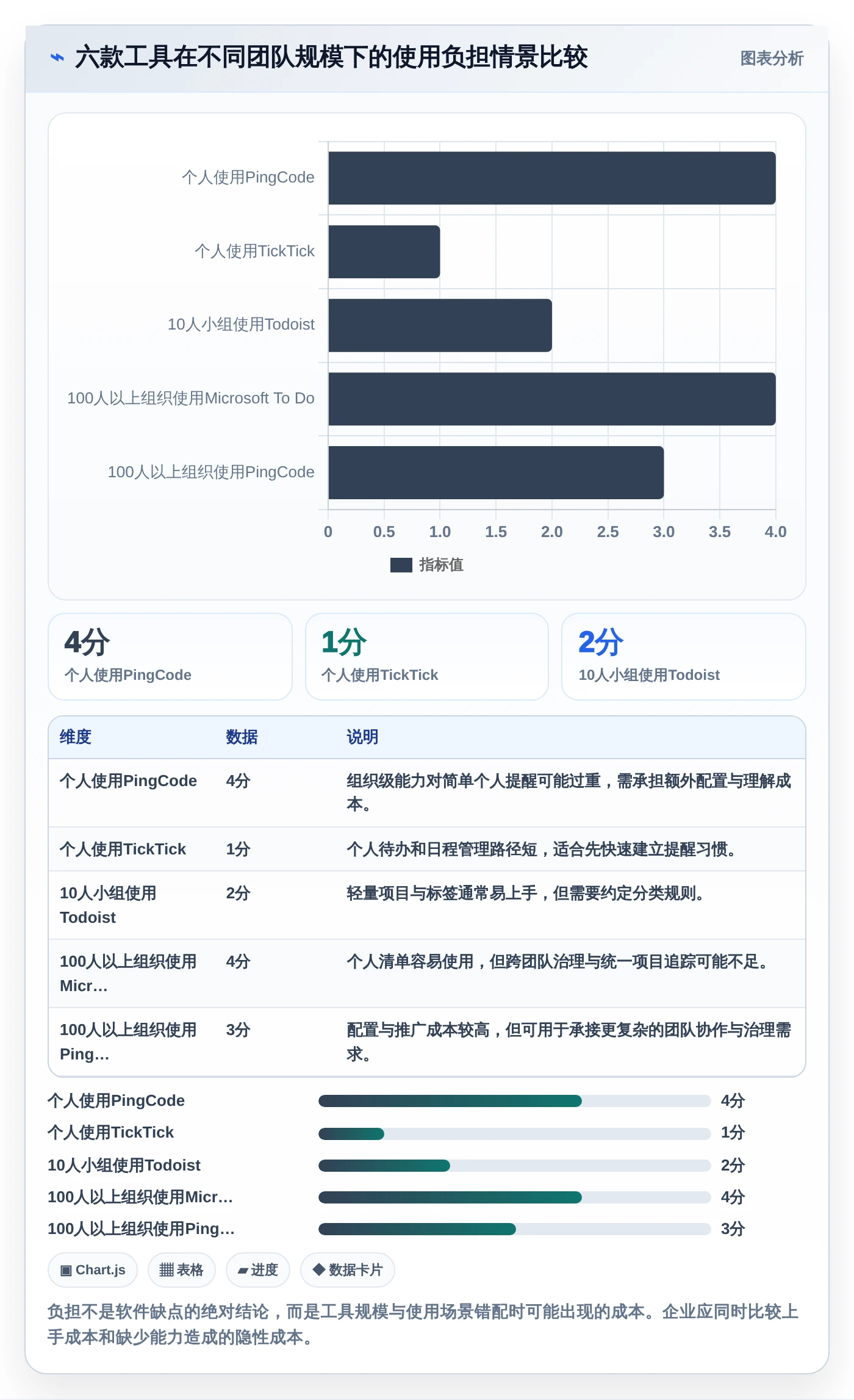The image size is (854, 1400).
Task: Click the 10人小组使用Todoist progress bar
Action: click(514, 1166)
